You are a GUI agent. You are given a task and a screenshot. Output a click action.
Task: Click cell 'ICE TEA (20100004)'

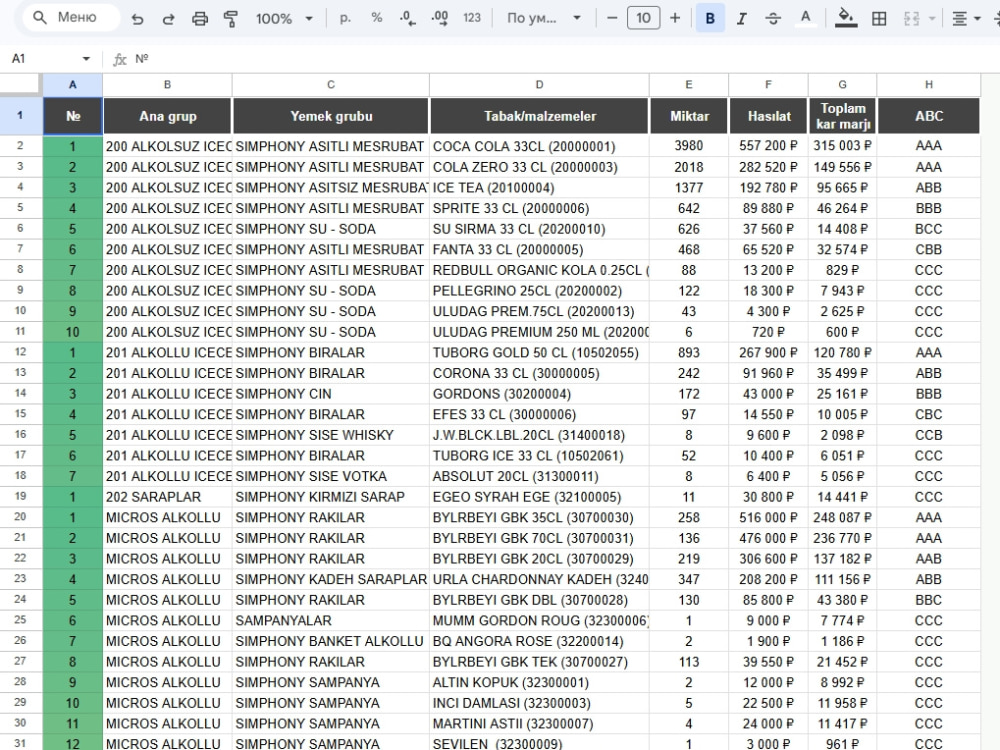539,188
